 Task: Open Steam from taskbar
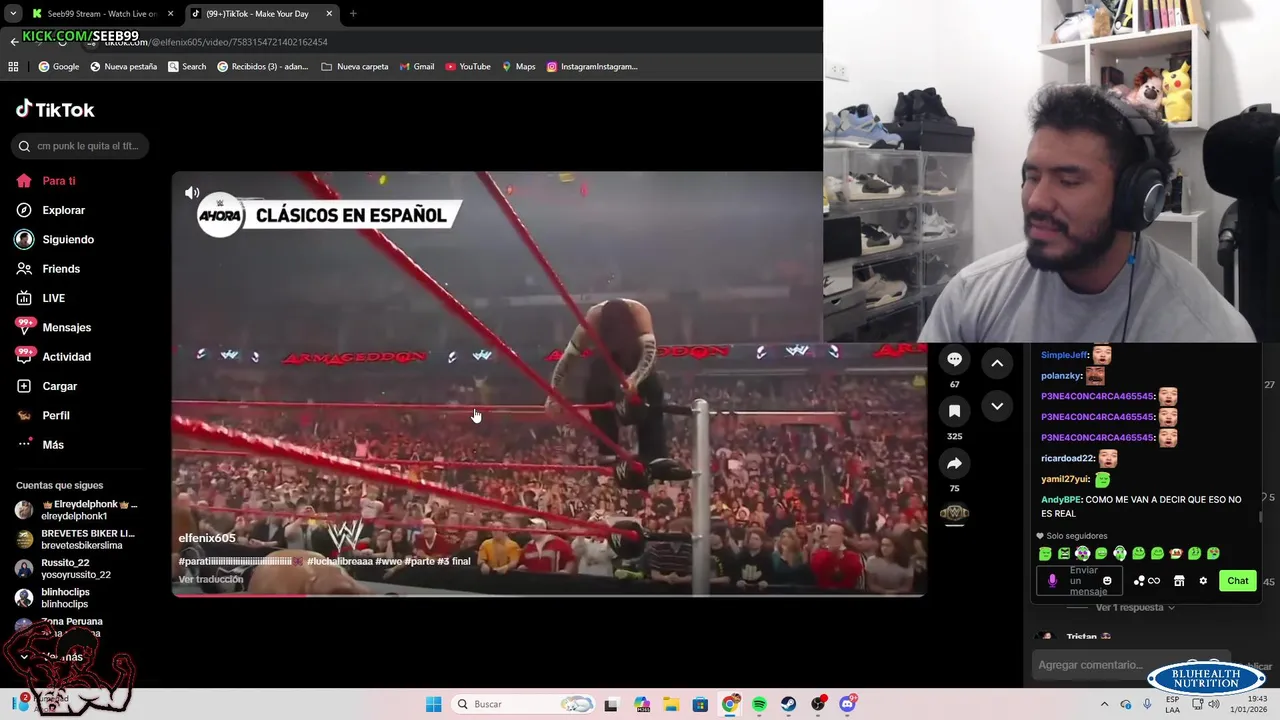tap(788, 704)
